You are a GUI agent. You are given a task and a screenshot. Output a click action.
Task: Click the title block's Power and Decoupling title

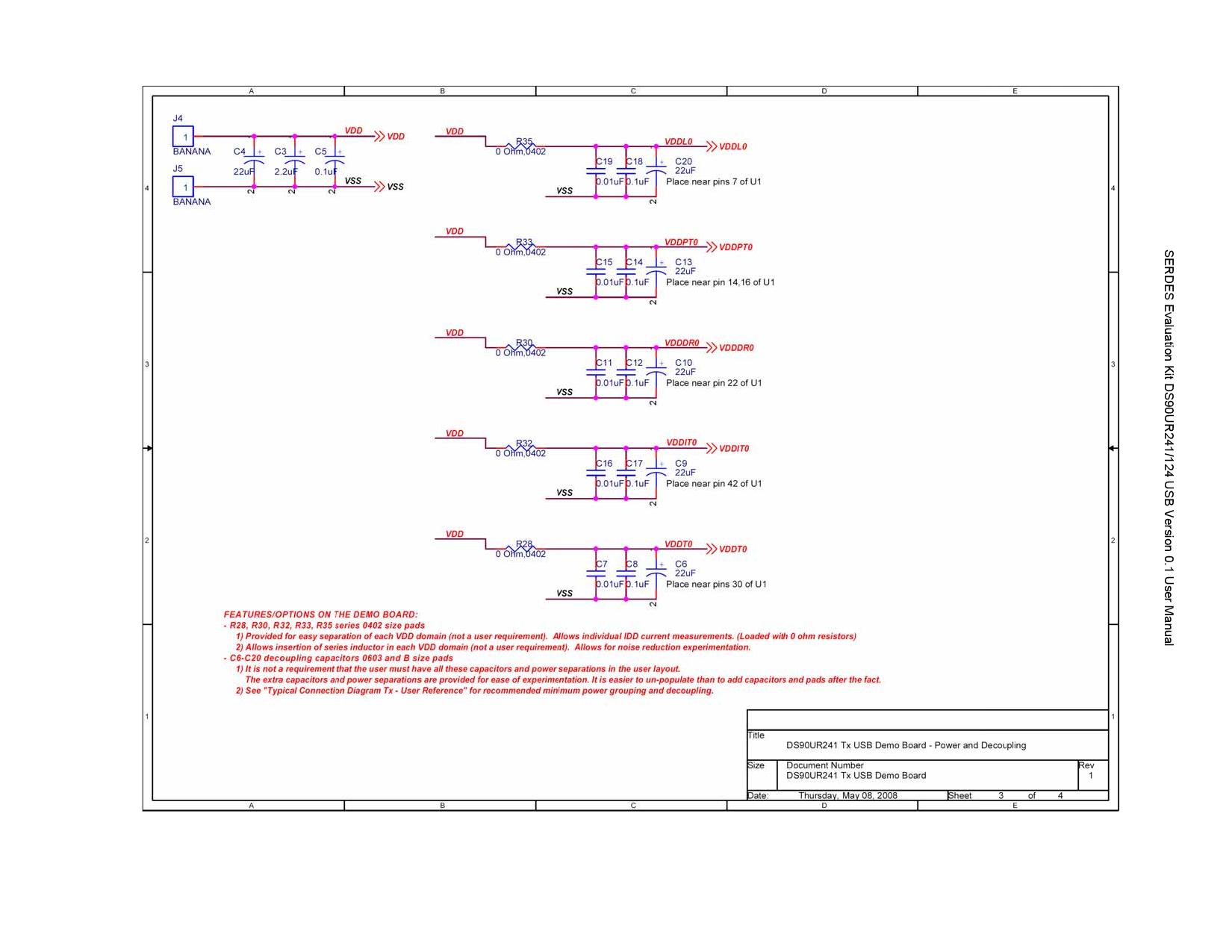coord(906,745)
